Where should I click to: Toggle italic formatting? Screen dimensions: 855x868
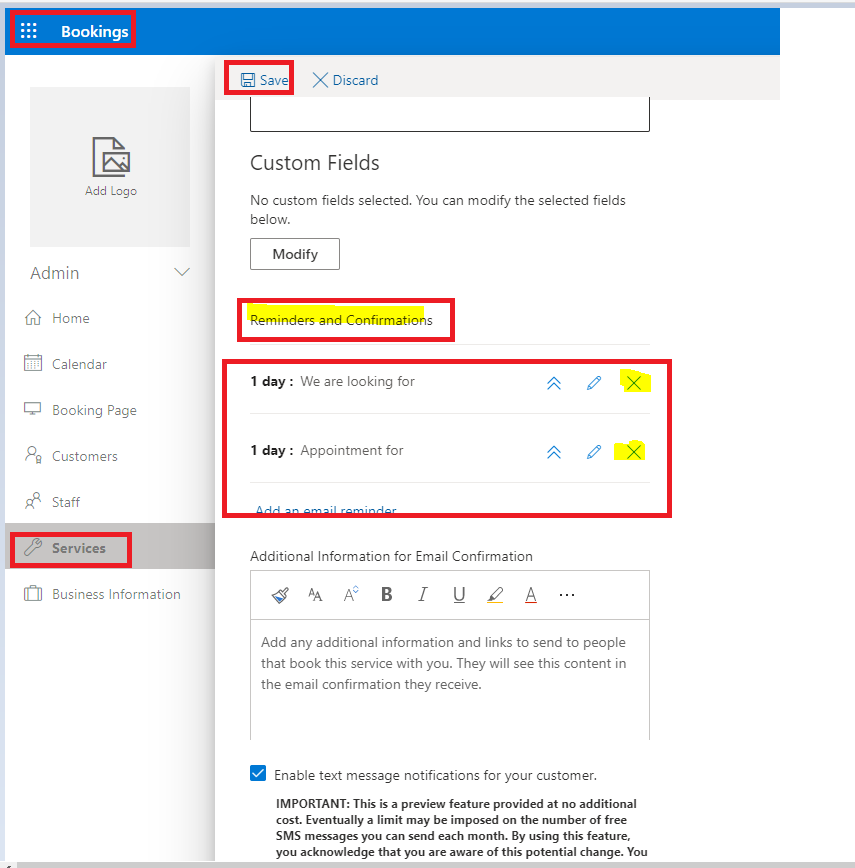coord(423,595)
